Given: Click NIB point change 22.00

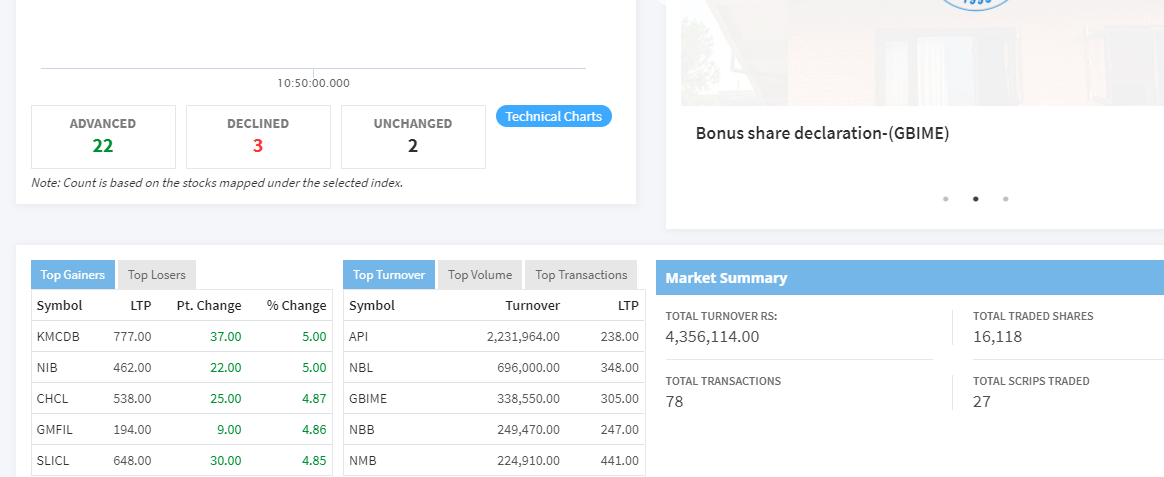Looking at the screenshot, I should tap(226, 368).
